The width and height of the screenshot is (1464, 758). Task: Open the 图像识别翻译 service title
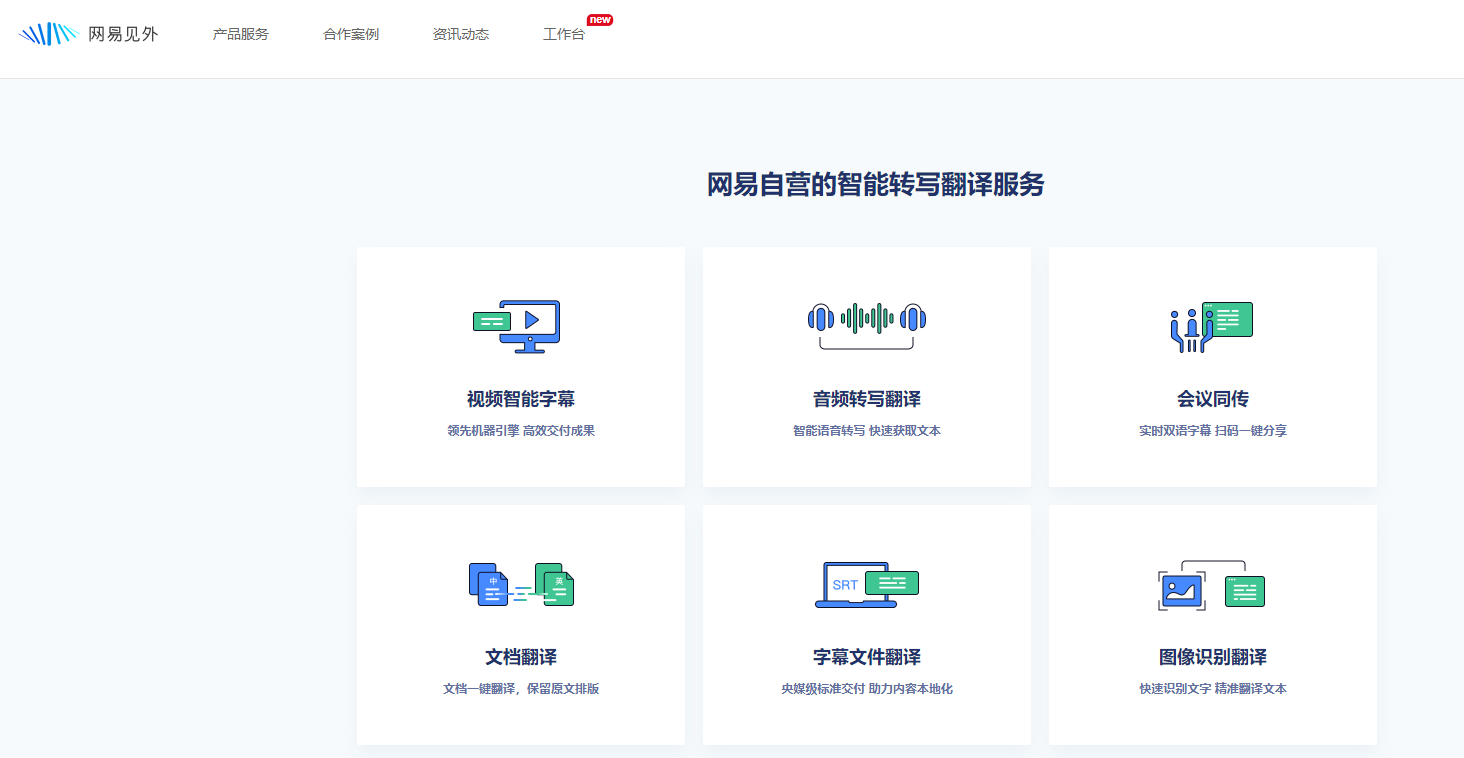click(1213, 657)
